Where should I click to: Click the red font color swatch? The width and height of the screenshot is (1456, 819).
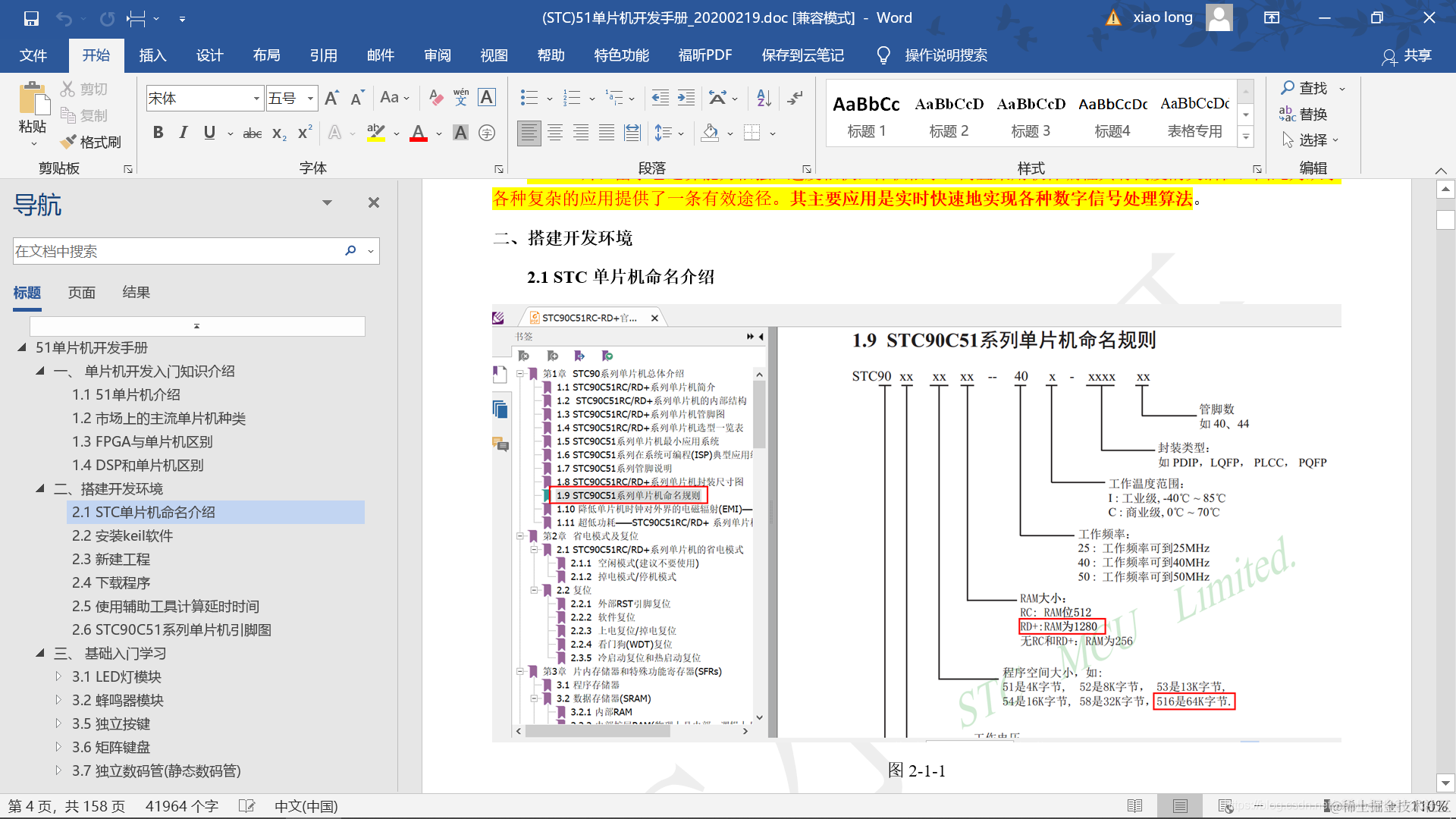coord(418,134)
